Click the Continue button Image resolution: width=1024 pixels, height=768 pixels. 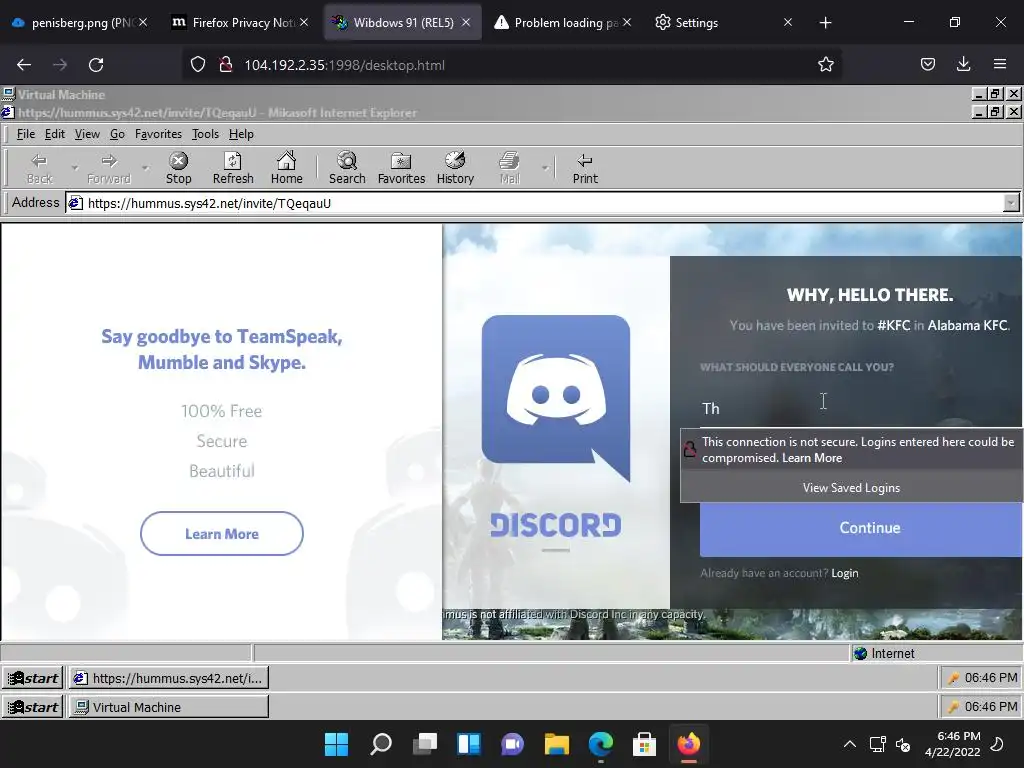861,528
